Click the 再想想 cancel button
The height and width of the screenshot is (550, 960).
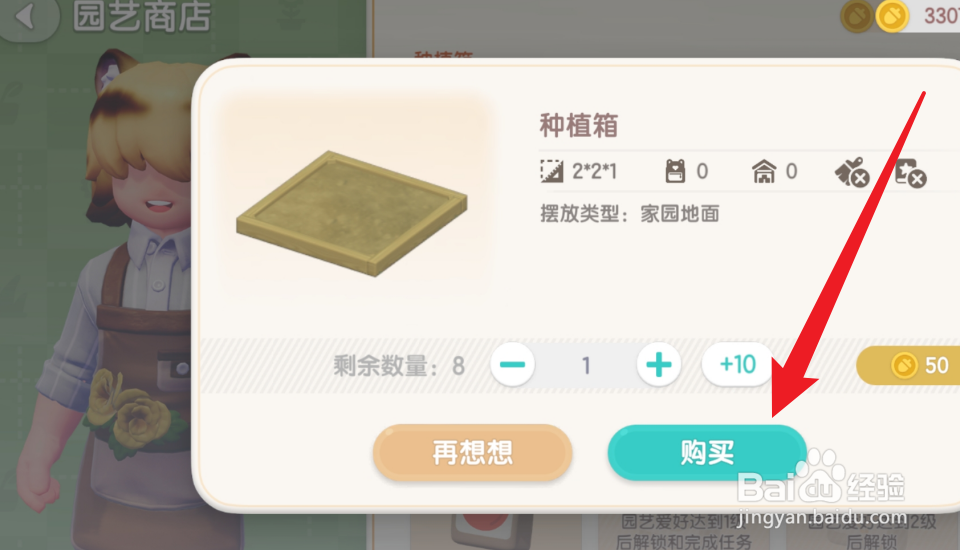click(x=473, y=453)
